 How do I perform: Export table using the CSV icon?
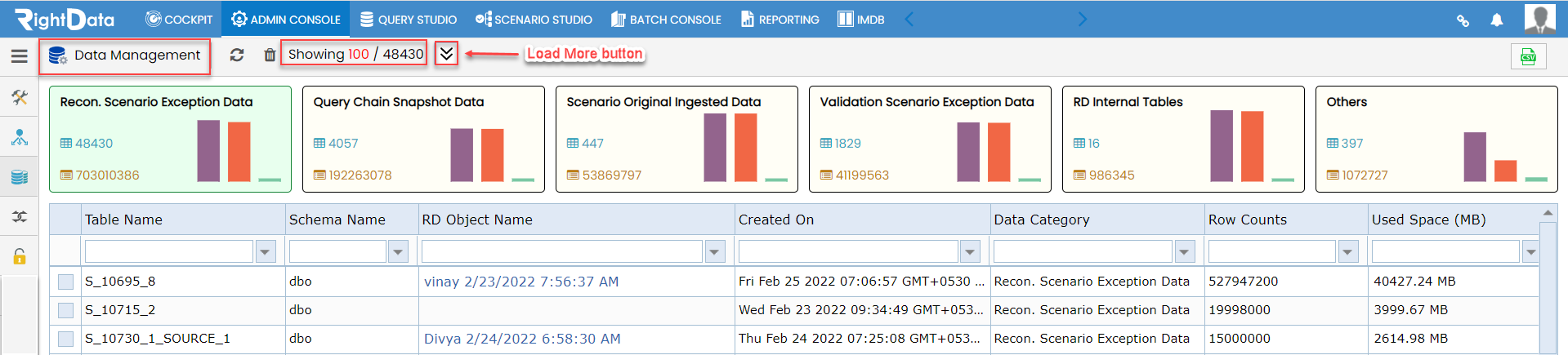[1528, 56]
